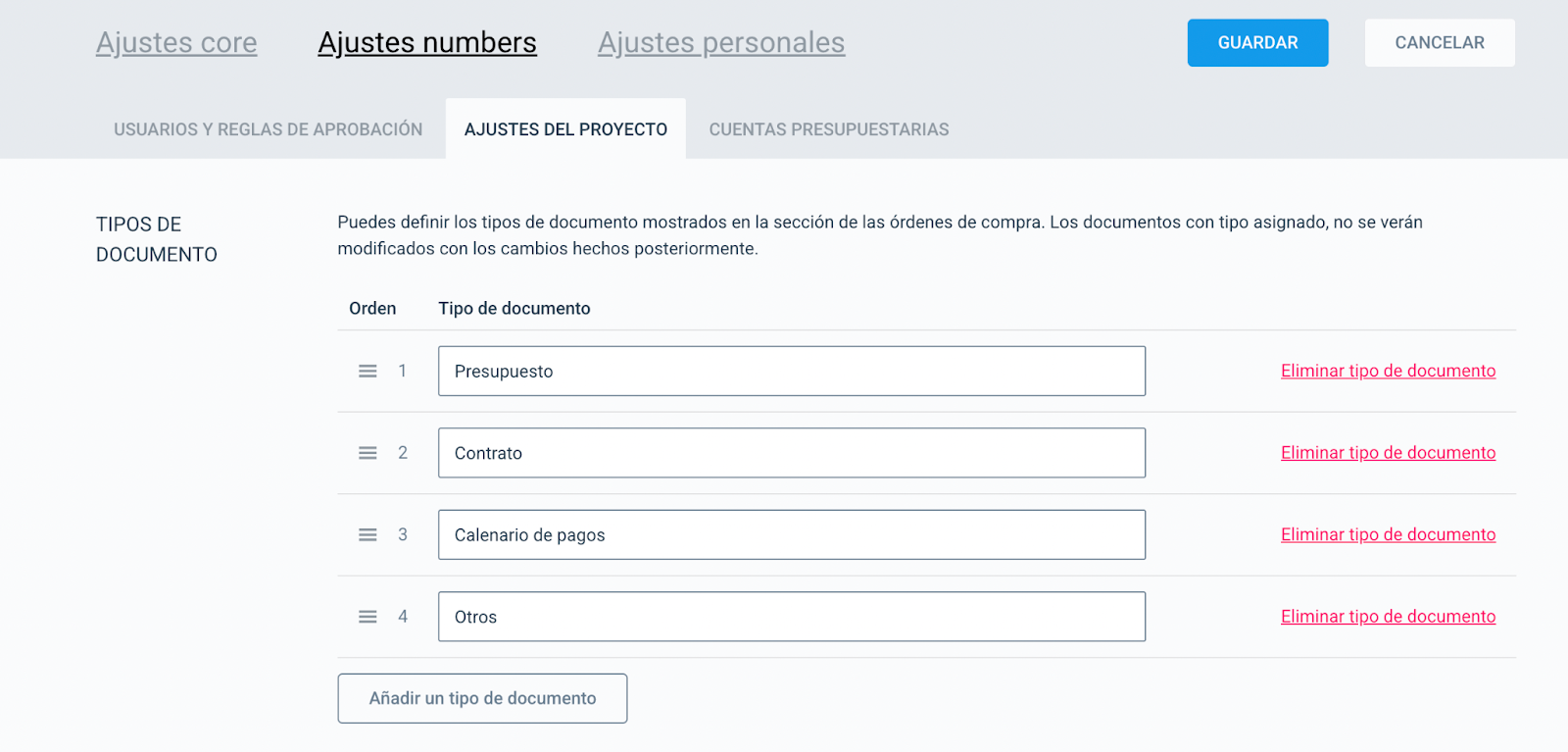
Task: Open the Ajustes core section
Action: point(176,43)
